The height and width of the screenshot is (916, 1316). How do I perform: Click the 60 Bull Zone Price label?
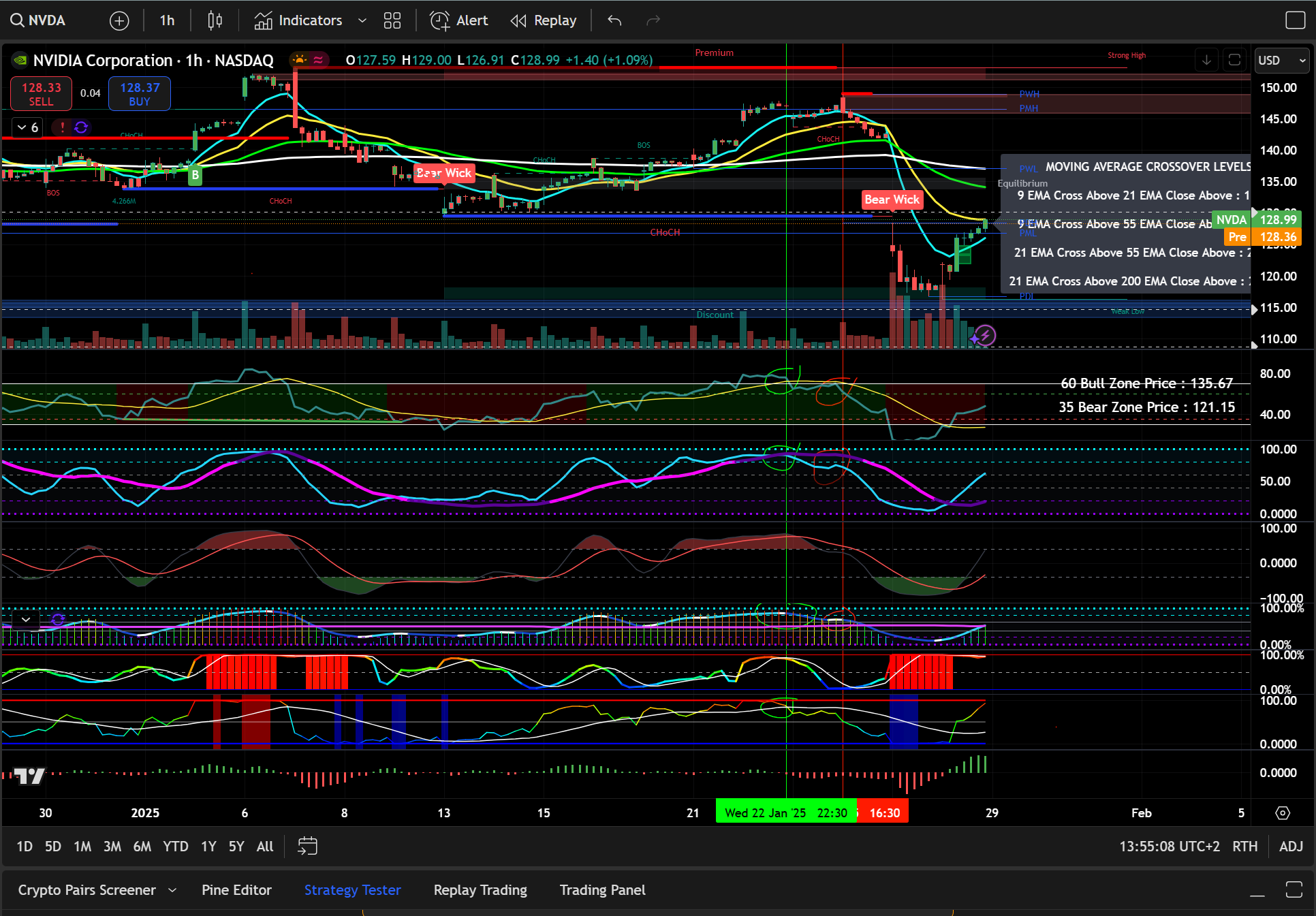click(x=1146, y=383)
